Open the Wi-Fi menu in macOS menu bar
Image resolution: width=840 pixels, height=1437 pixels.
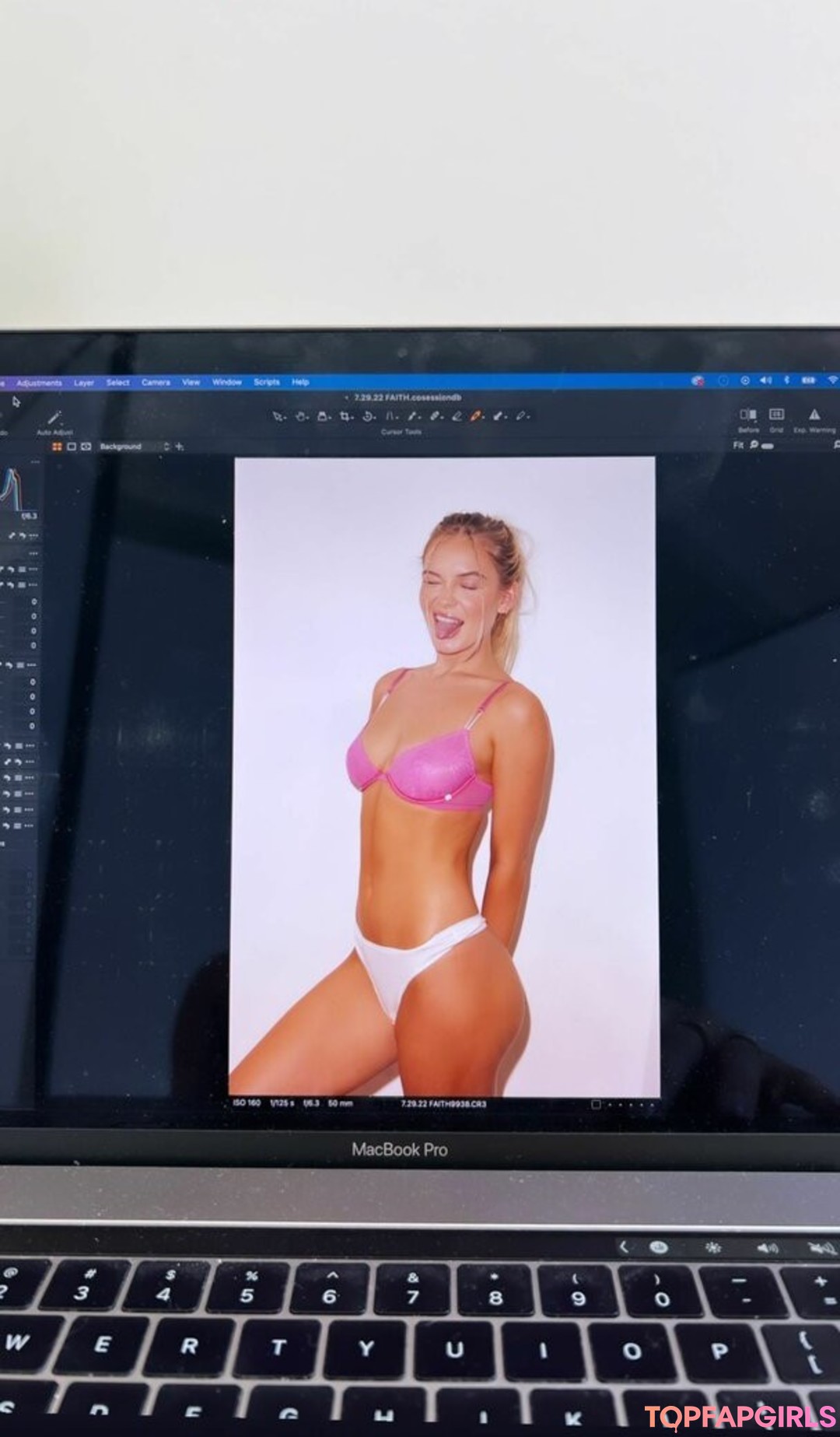(832, 380)
